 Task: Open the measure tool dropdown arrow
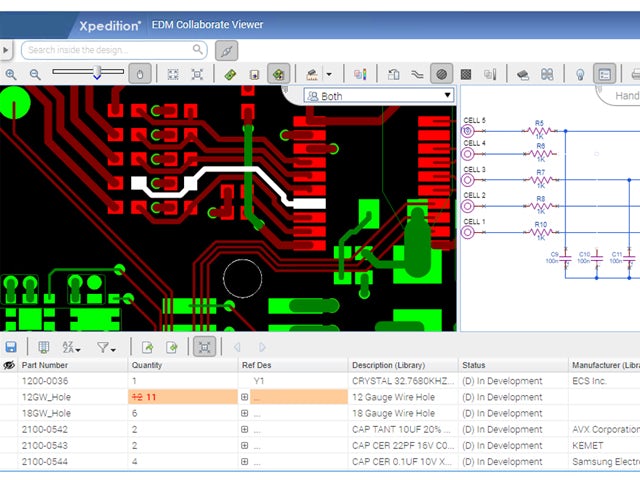tap(329, 75)
